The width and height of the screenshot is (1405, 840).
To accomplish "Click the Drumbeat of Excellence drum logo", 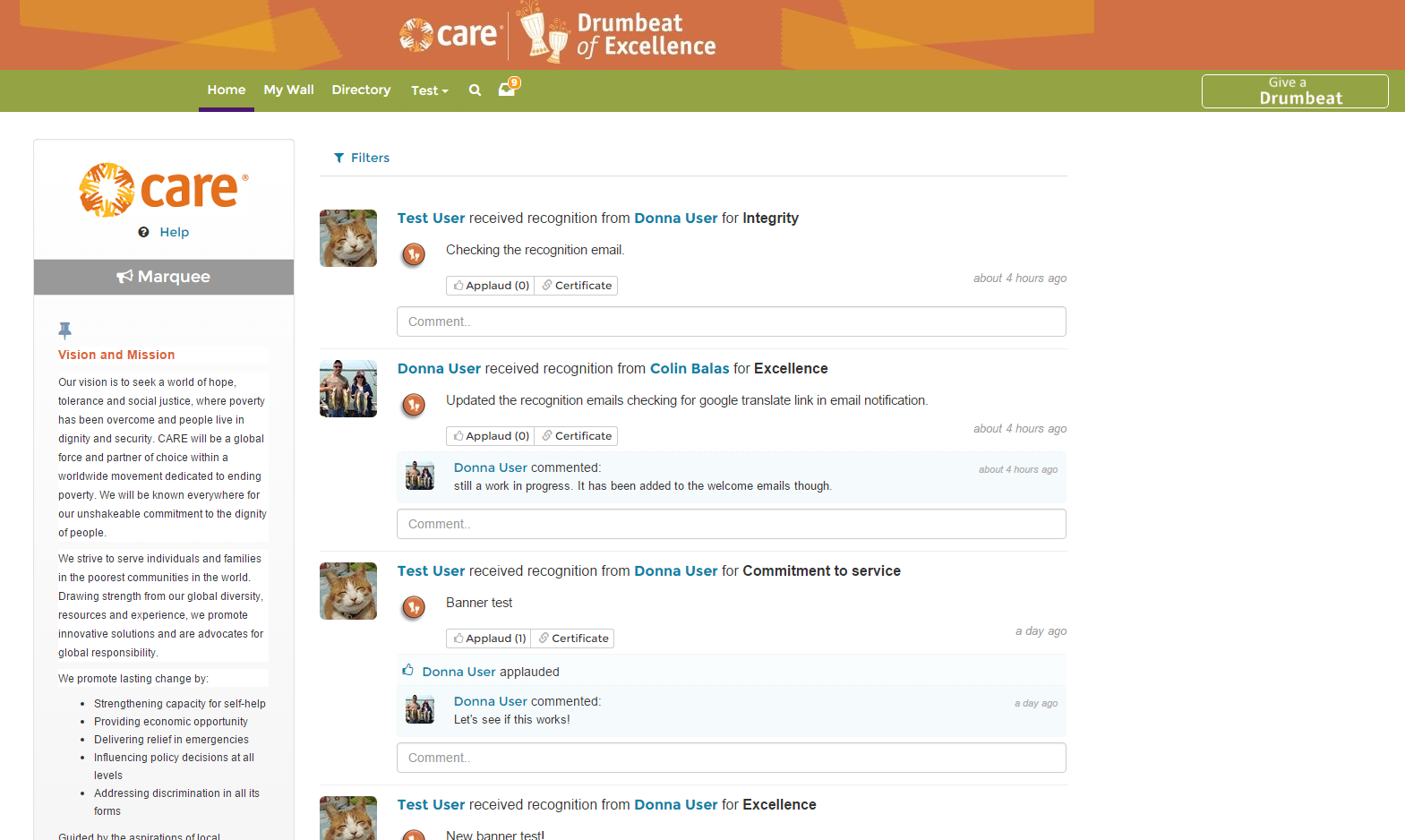I will (617, 33).
